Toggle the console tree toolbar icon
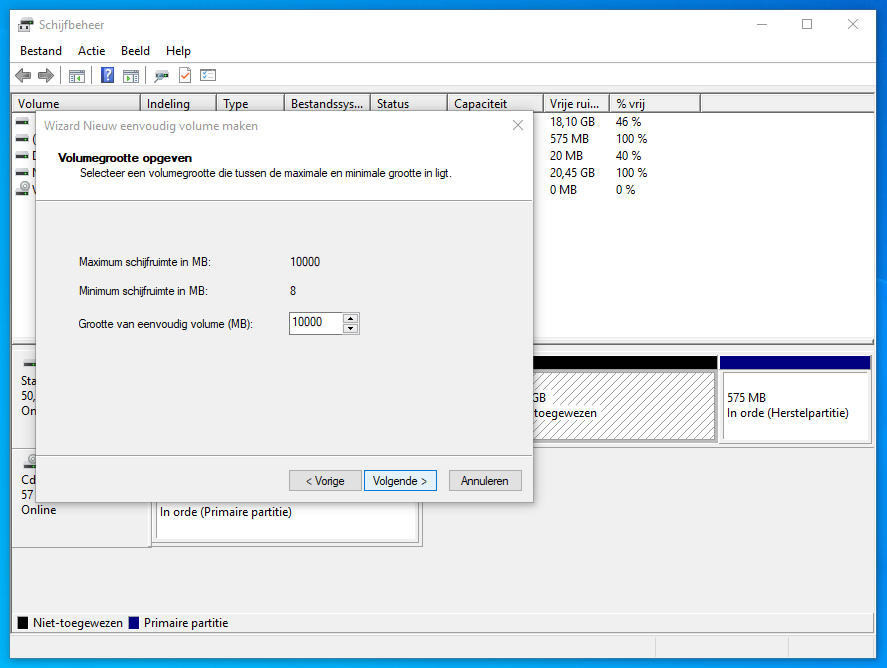 (76, 76)
